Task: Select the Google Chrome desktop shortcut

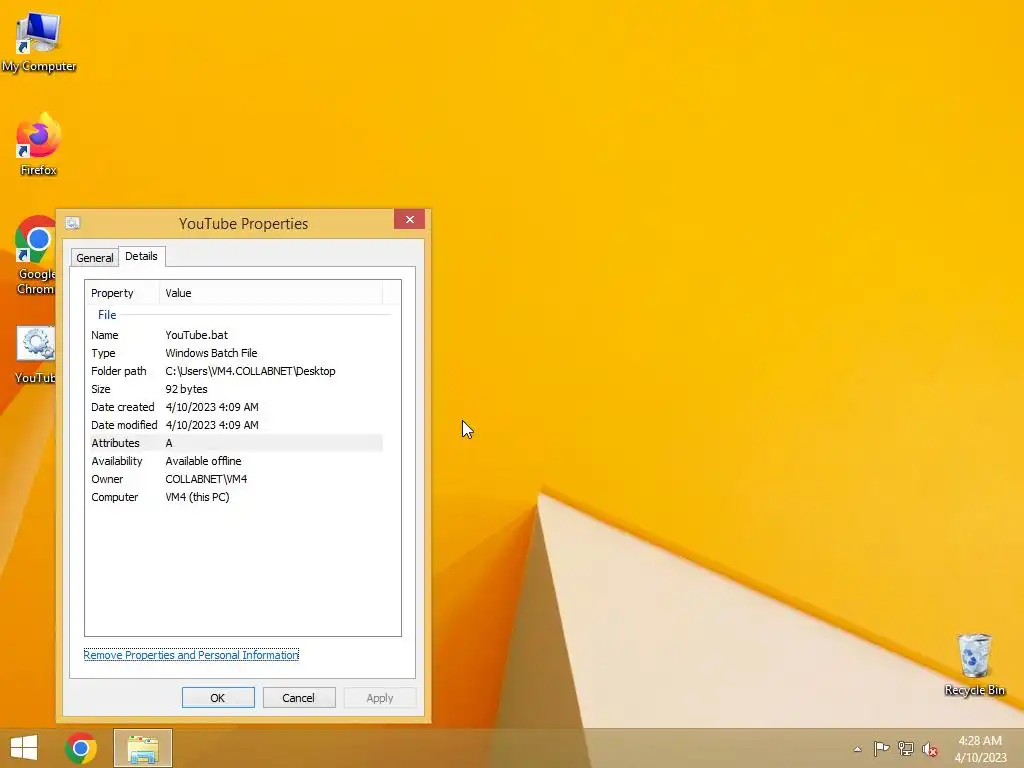Action: (35, 255)
